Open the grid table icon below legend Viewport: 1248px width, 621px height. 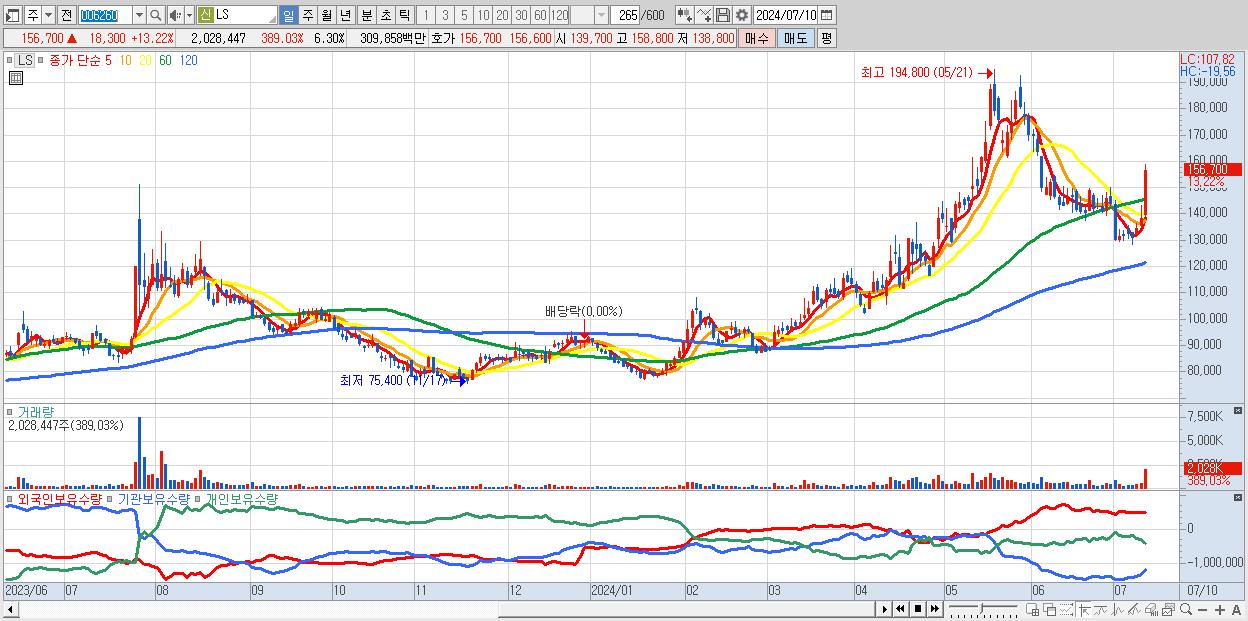coord(14,77)
